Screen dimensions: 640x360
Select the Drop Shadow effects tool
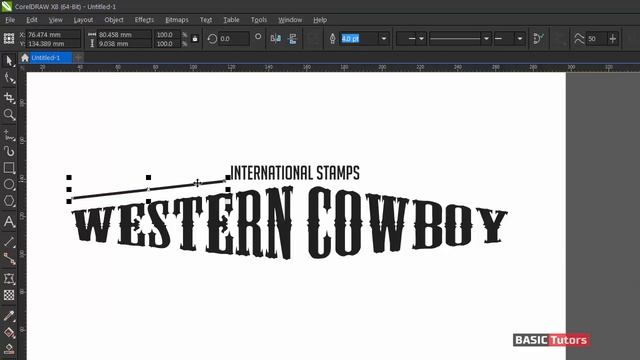(9, 279)
